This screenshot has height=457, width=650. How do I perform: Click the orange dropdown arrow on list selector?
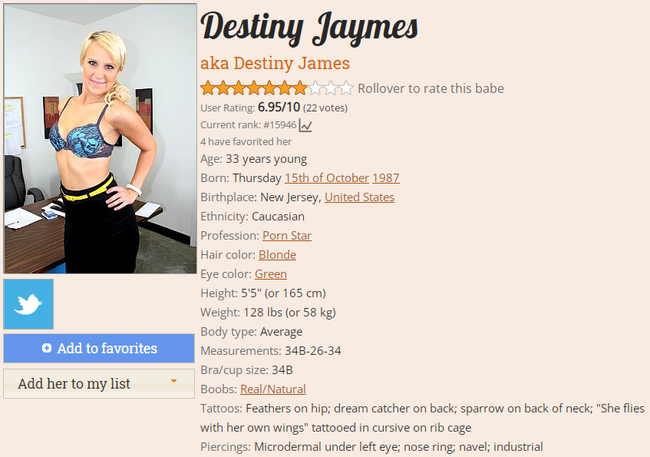pyautogui.click(x=174, y=381)
